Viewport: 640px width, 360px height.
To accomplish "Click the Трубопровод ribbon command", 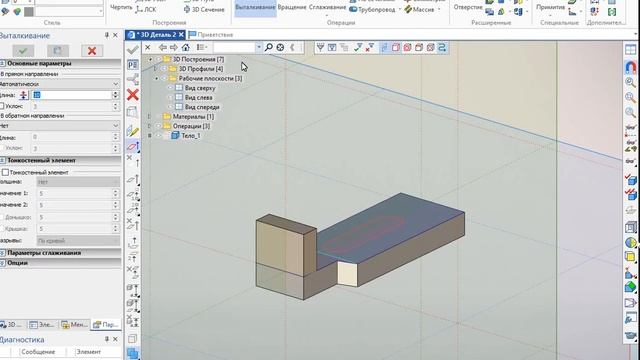I will tap(373, 9).
